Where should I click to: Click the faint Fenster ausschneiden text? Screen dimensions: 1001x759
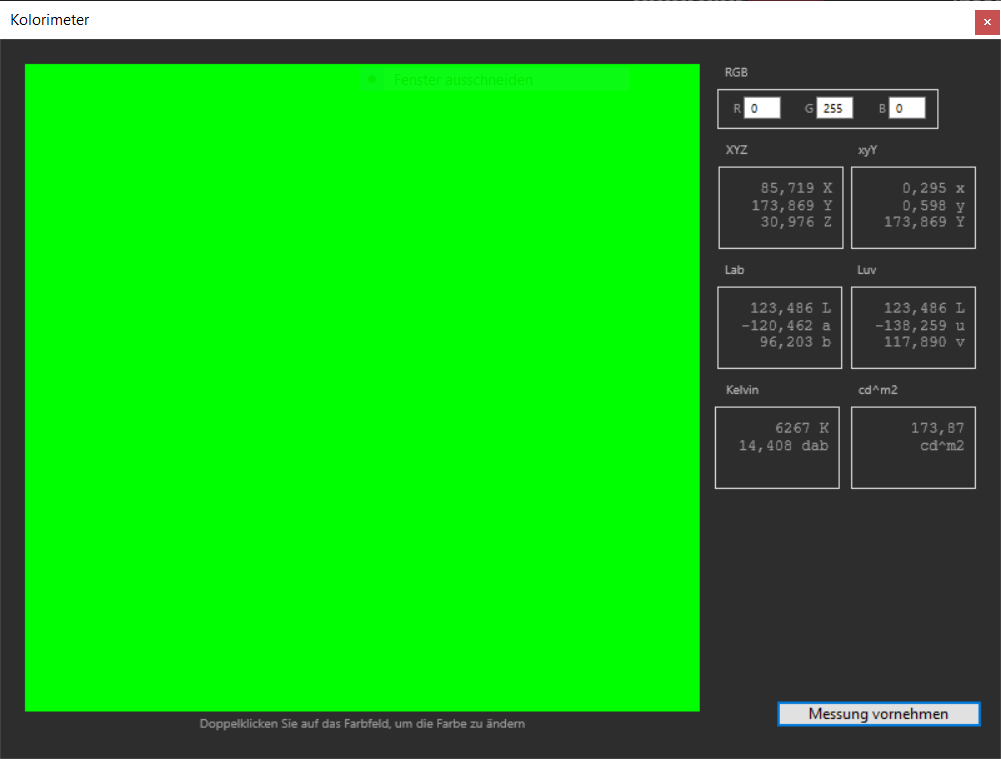(463, 80)
